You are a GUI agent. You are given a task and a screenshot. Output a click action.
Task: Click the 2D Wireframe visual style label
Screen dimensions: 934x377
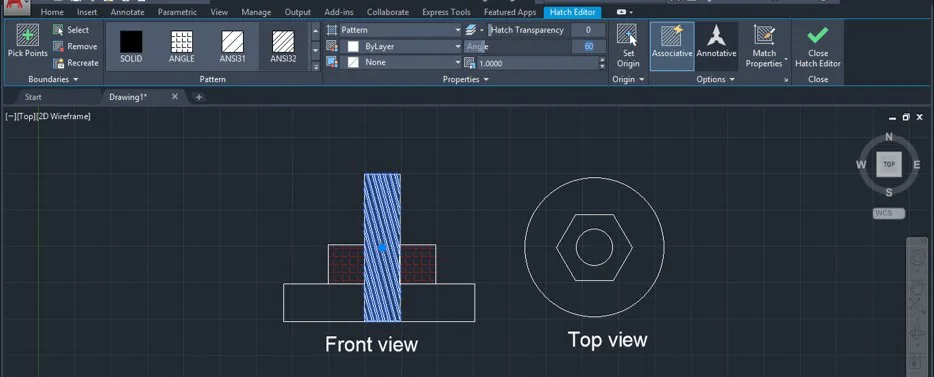click(x=63, y=117)
